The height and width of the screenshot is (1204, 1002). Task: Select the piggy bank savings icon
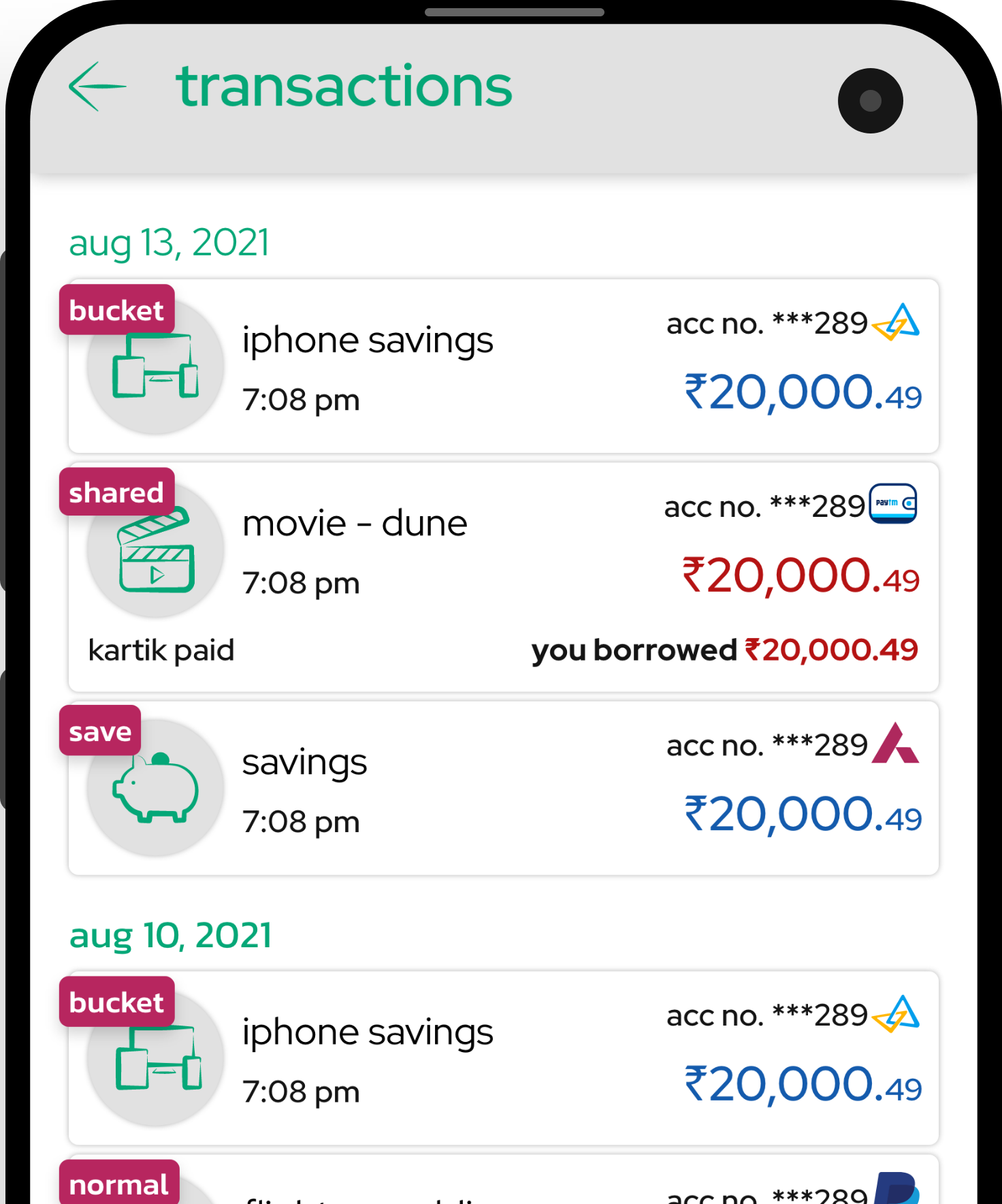point(156,787)
